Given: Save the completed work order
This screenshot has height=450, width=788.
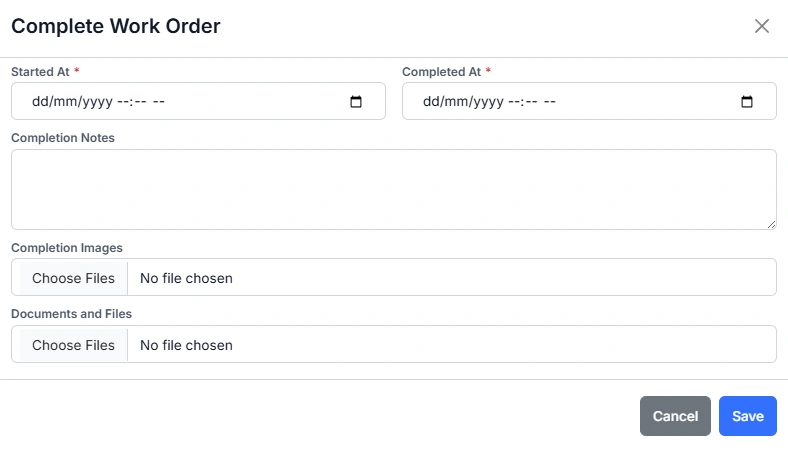Looking at the screenshot, I should click(x=747, y=416).
